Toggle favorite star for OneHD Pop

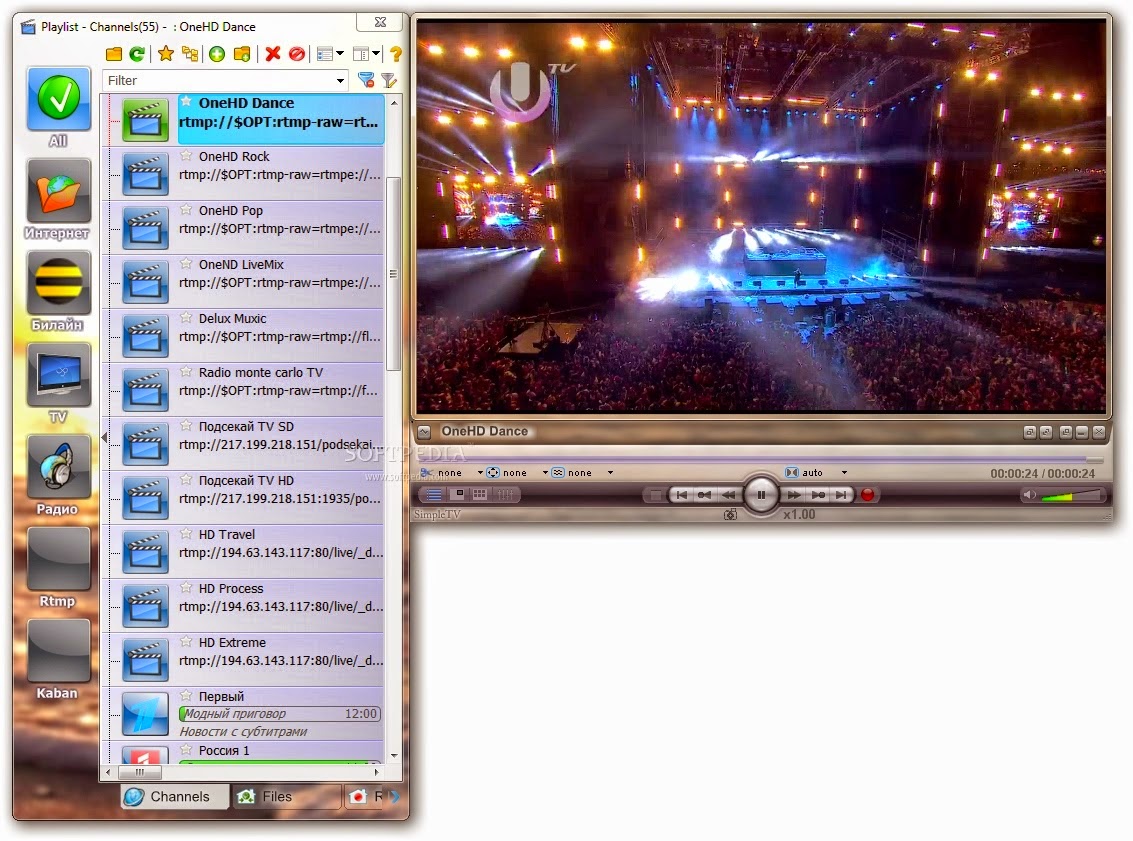tap(186, 210)
